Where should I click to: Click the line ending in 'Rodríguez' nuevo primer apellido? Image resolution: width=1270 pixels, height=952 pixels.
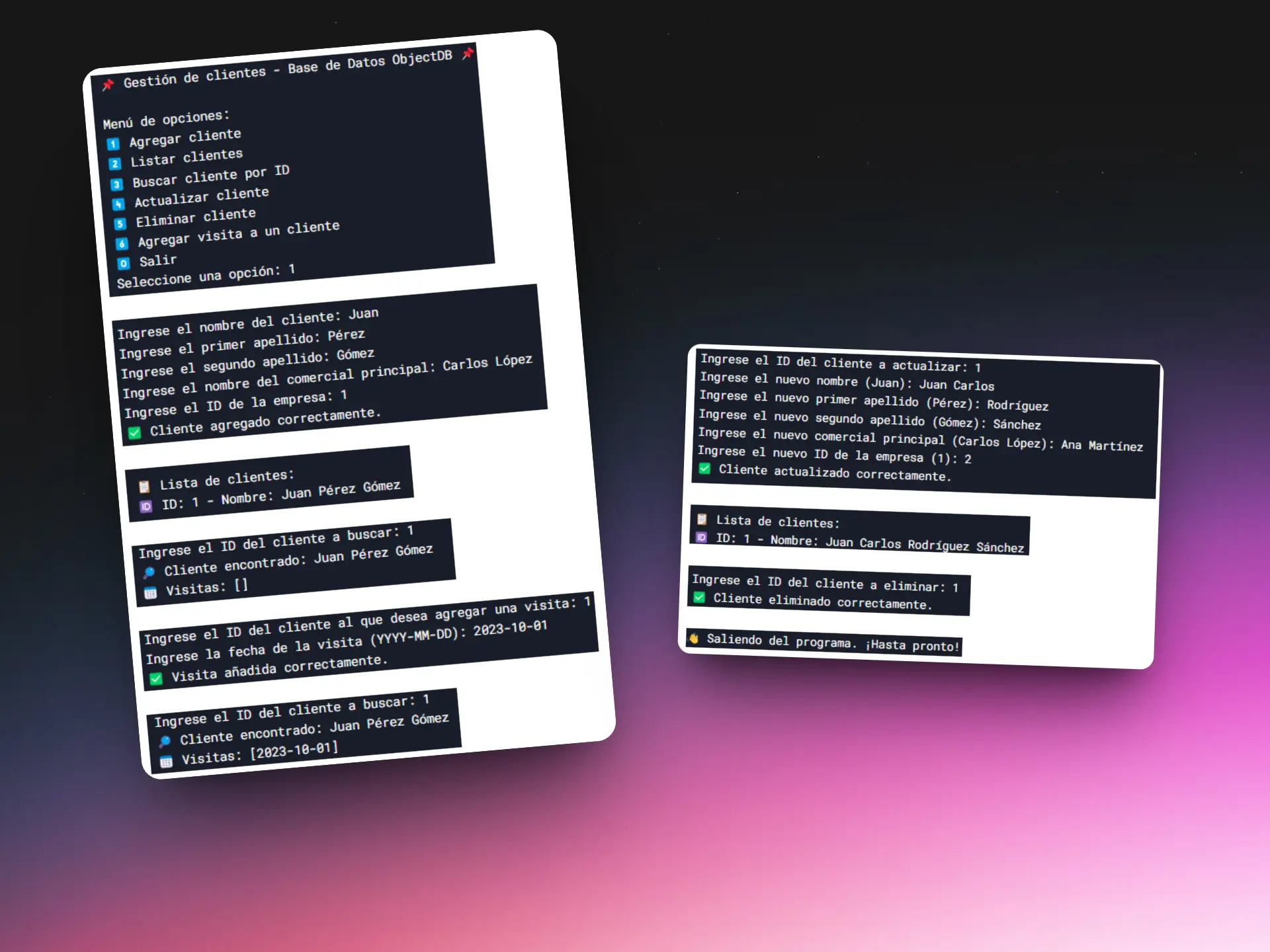click(874, 400)
